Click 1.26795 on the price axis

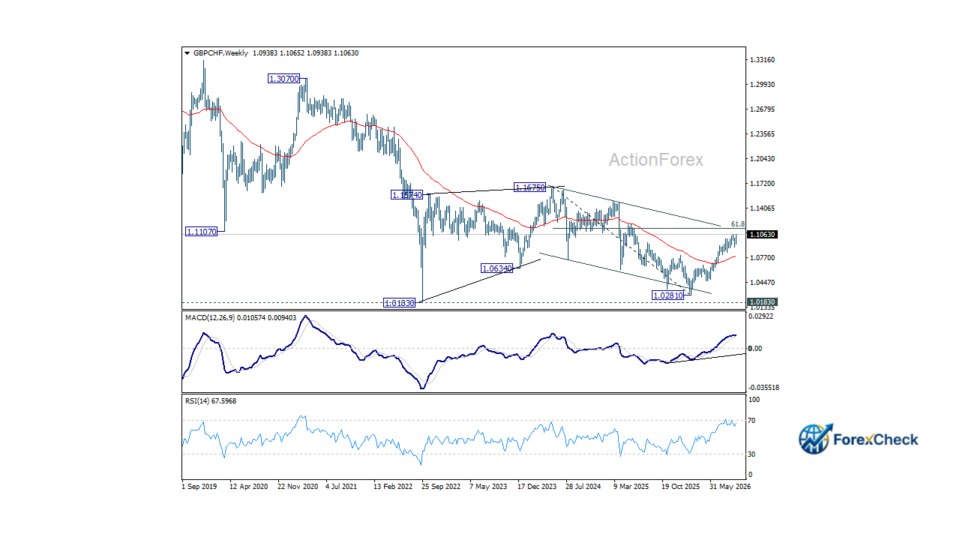(762, 110)
